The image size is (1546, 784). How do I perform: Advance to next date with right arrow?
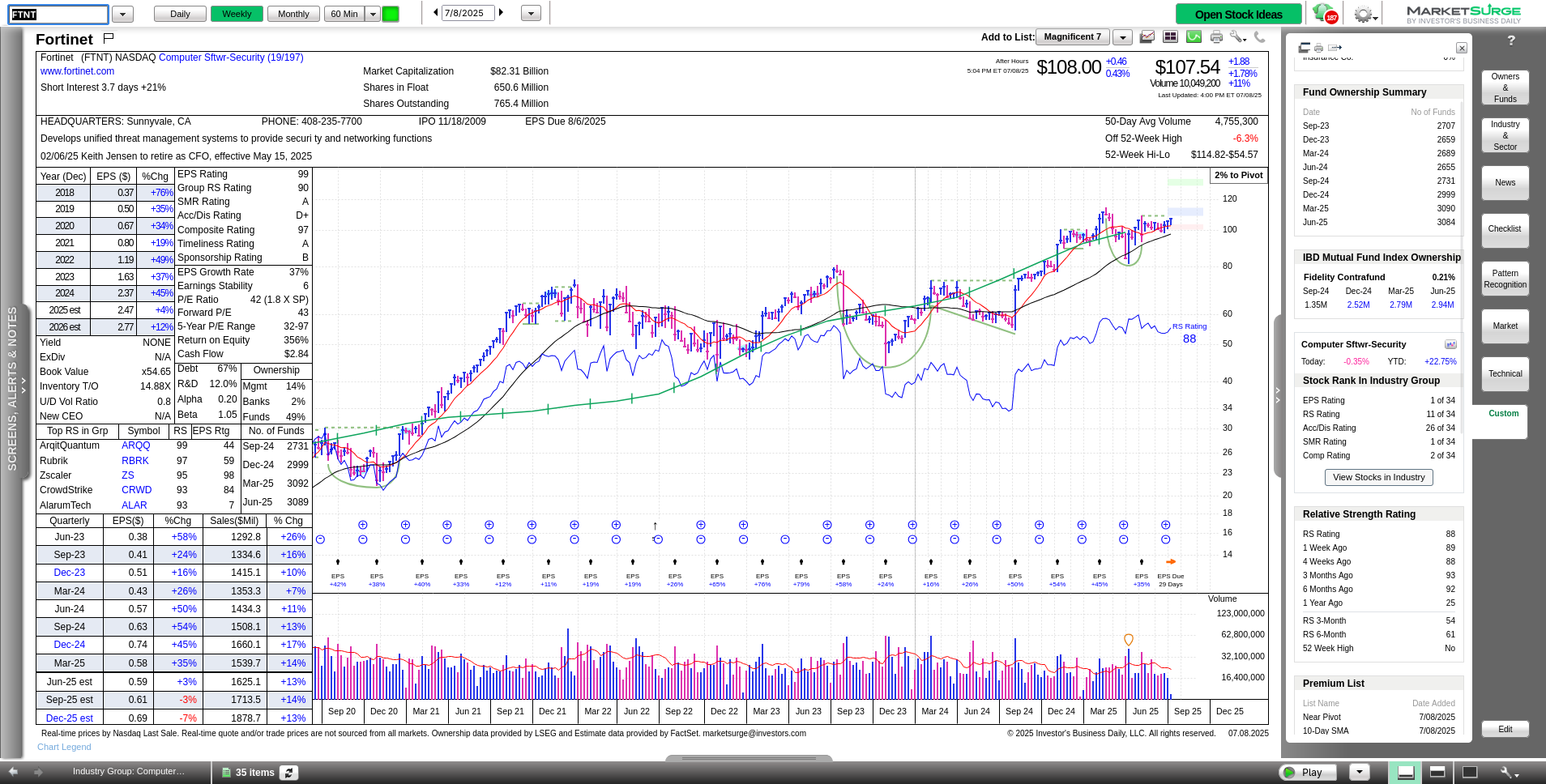pos(502,13)
